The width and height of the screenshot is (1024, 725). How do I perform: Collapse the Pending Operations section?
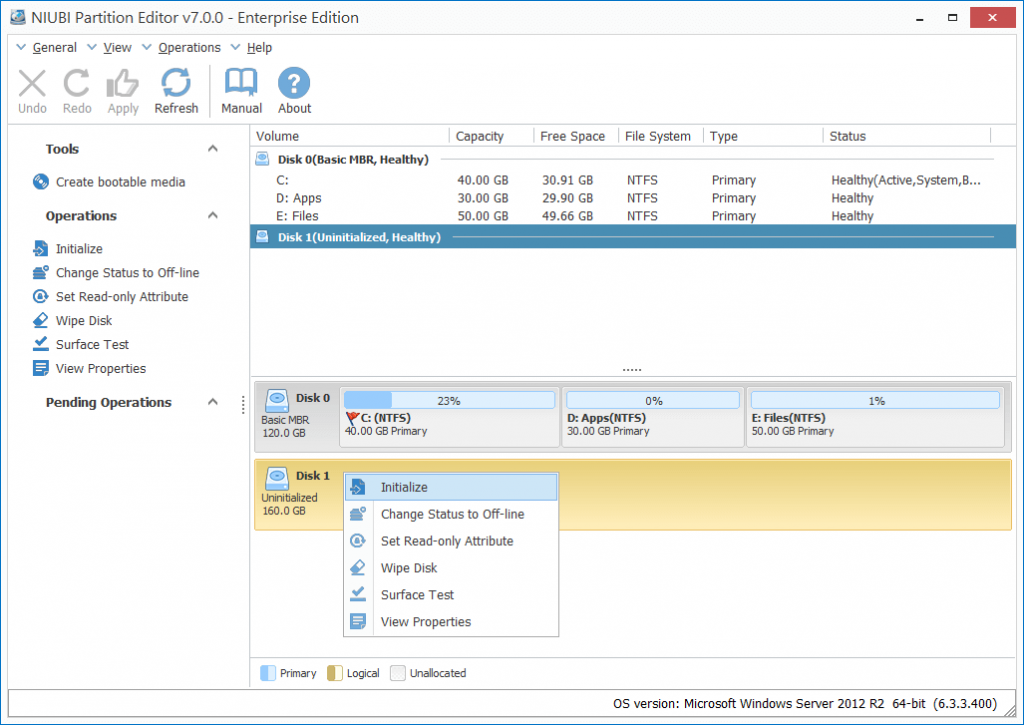(x=212, y=402)
